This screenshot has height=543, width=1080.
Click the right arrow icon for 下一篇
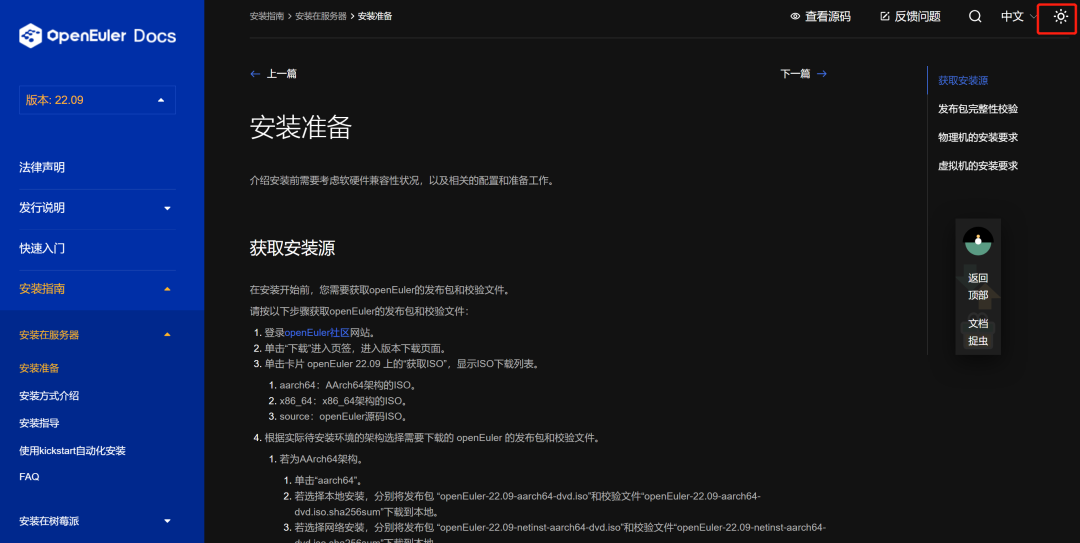pyautogui.click(x=821, y=74)
